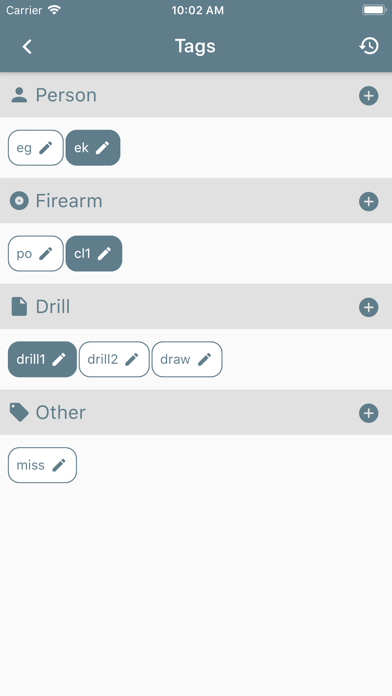Edit the miss tag pencil icon

pyautogui.click(x=59, y=465)
